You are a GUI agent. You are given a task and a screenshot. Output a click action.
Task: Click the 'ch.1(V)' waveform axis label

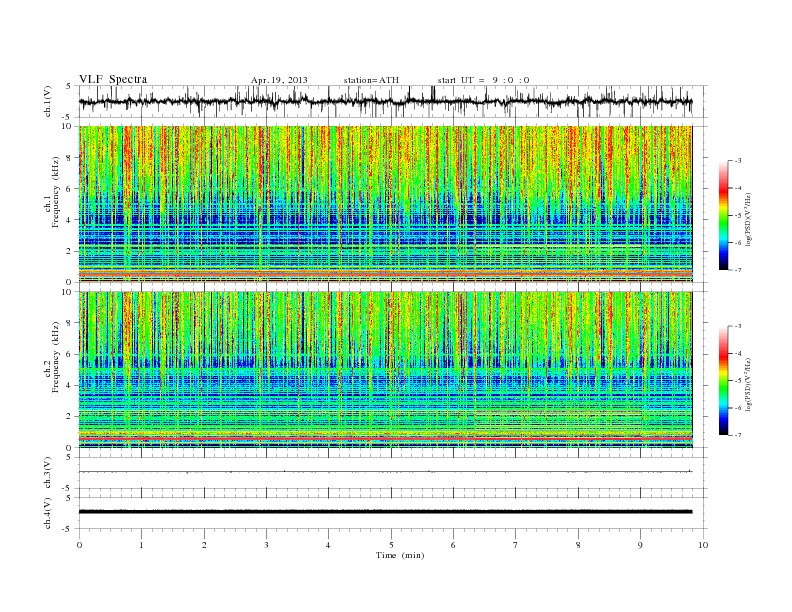(48, 100)
